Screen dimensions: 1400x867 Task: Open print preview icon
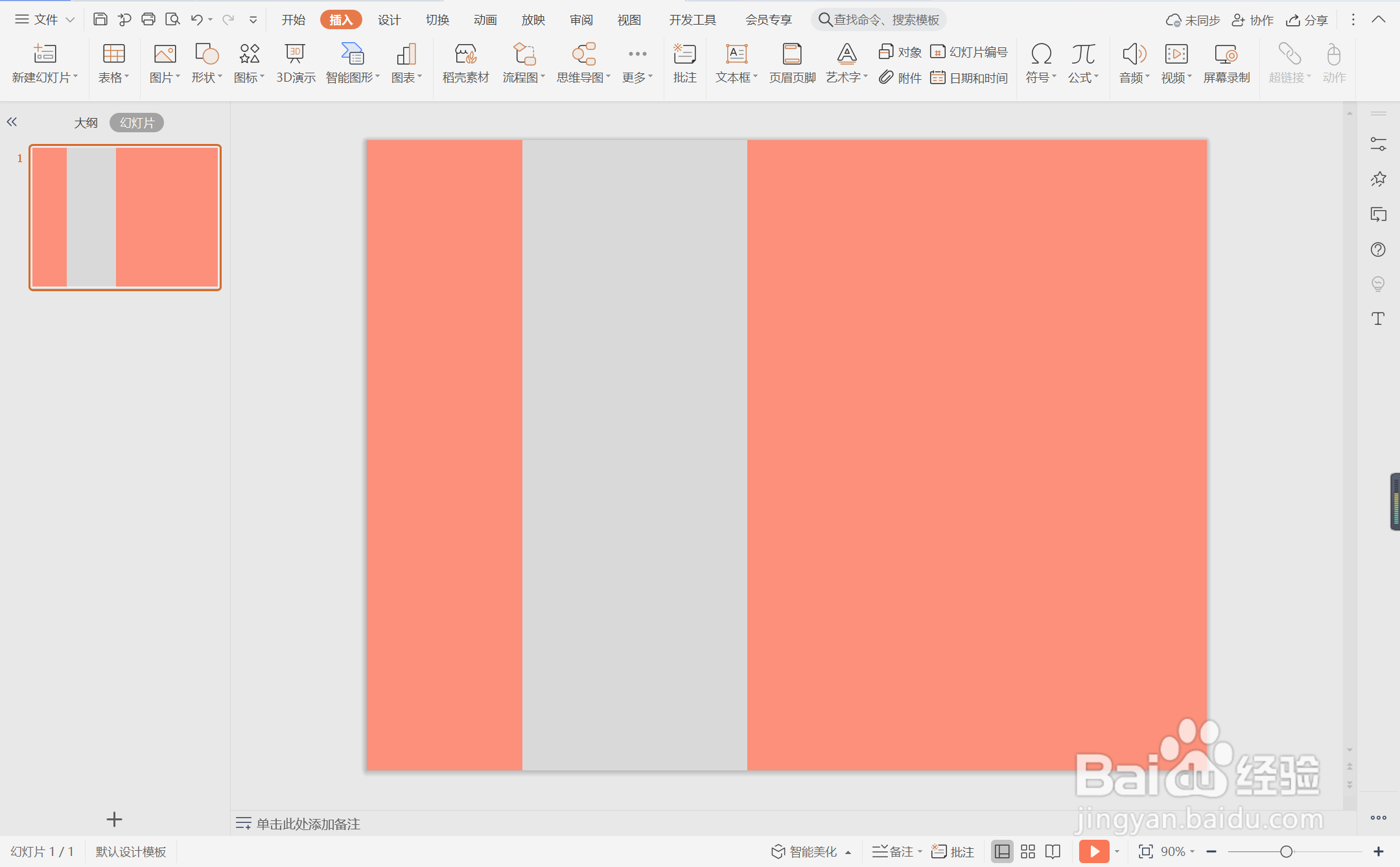(172, 19)
